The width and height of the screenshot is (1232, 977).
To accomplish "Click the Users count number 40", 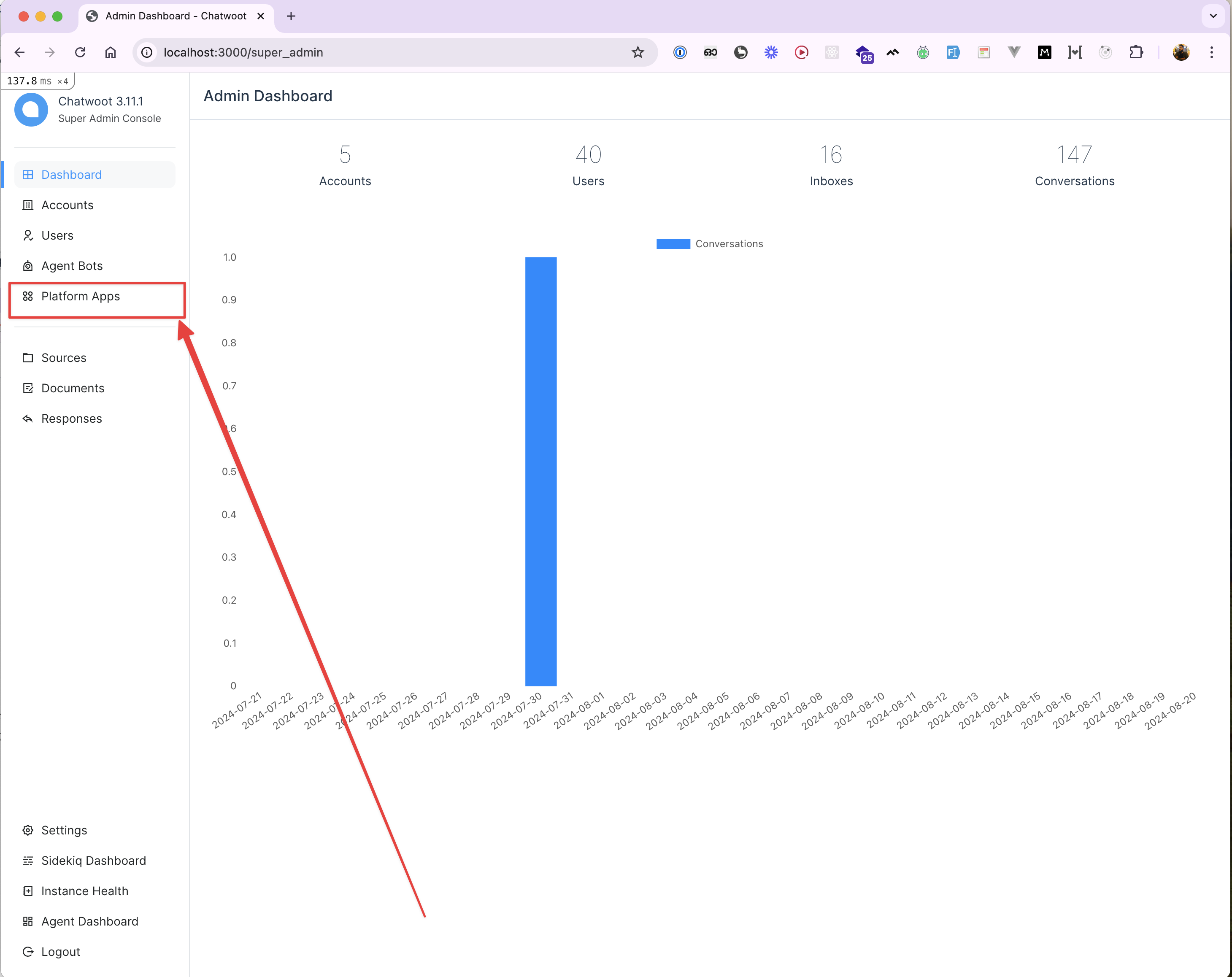I will pos(588,155).
